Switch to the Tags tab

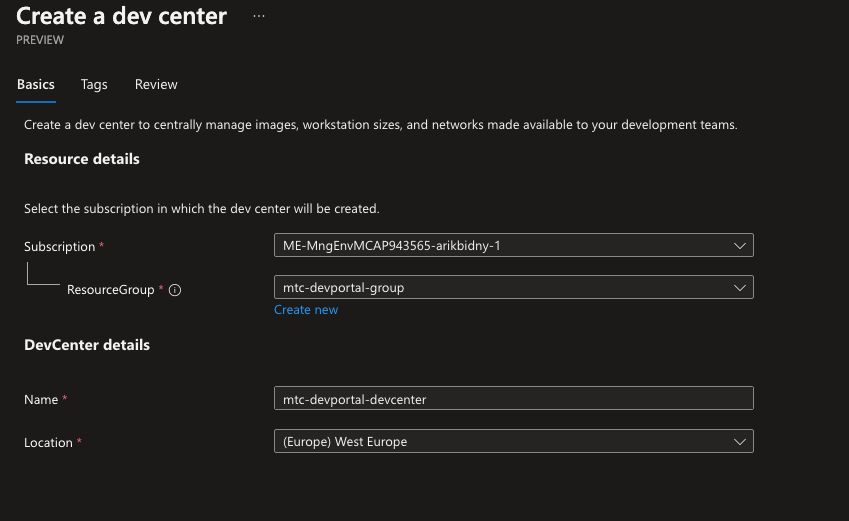(94, 85)
